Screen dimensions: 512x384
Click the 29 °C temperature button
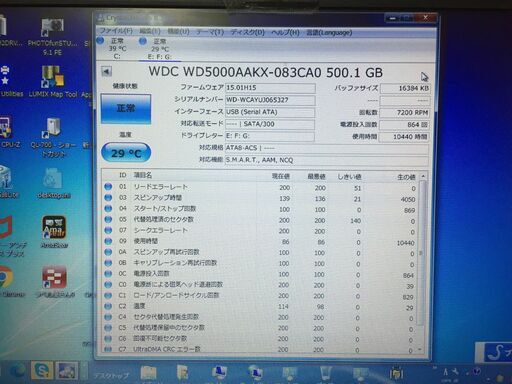126,153
